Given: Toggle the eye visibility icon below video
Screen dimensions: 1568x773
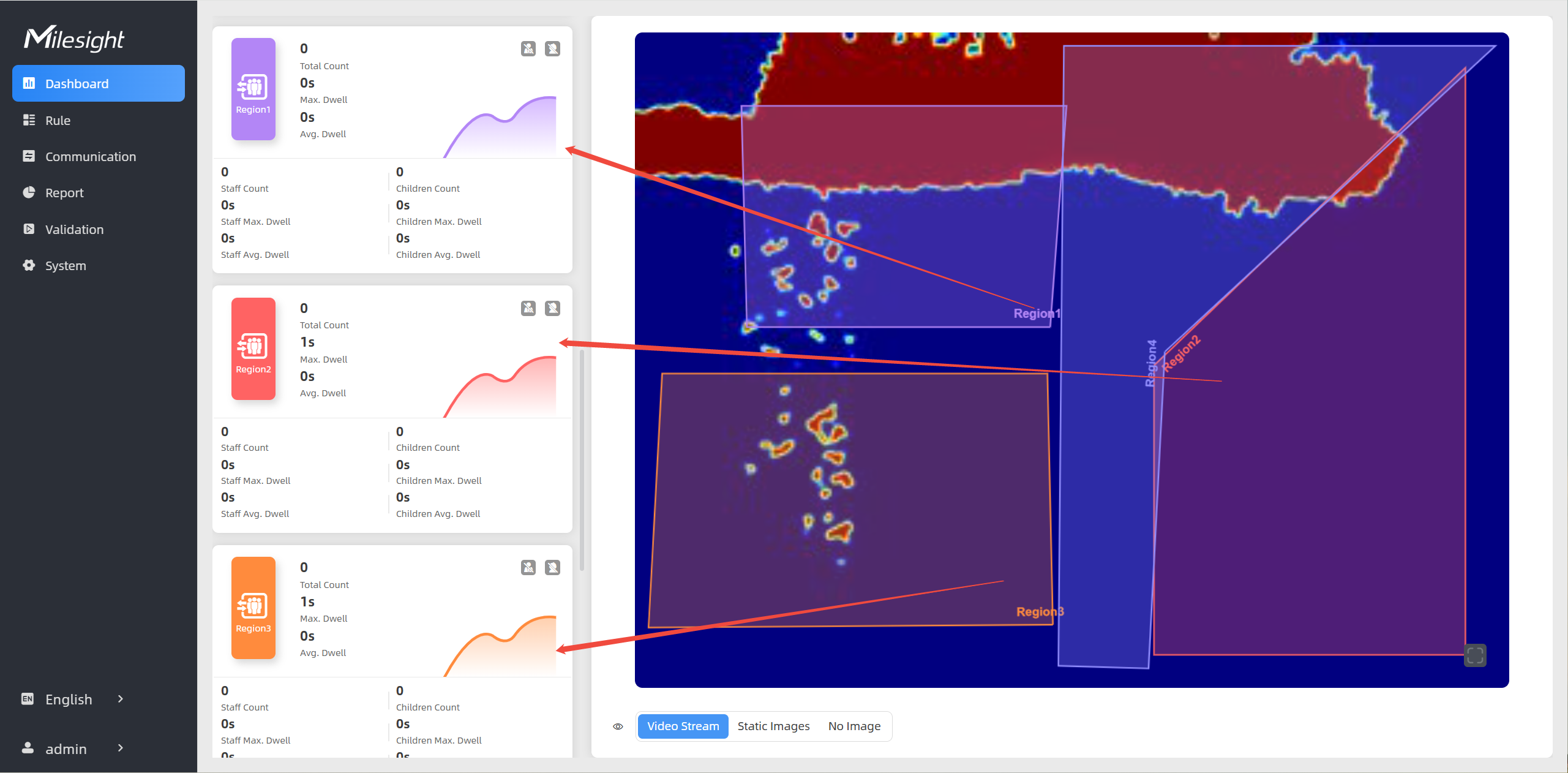Looking at the screenshot, I should point(618,726).
